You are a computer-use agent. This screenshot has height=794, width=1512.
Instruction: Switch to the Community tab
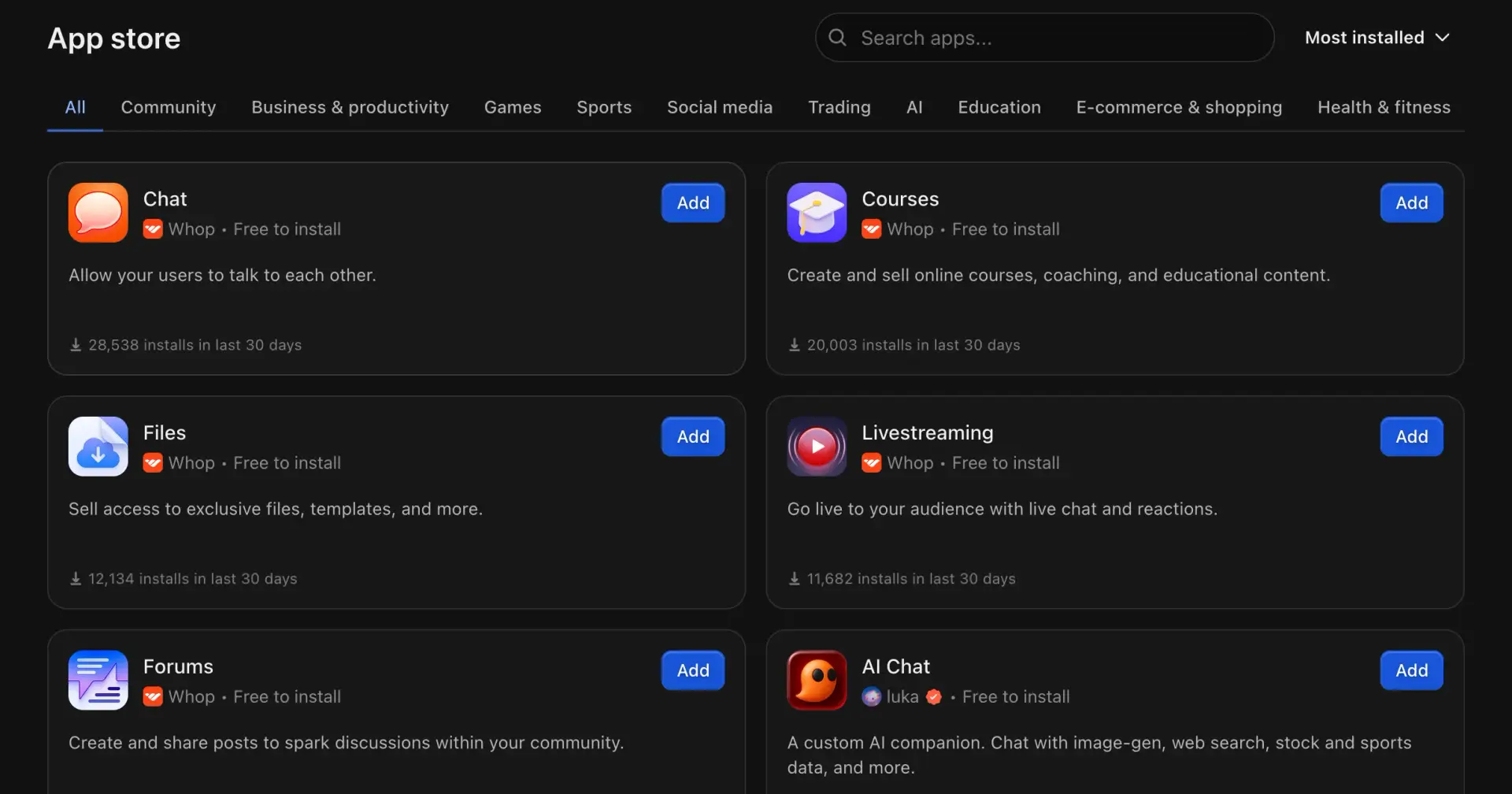[x=168, y=107]
